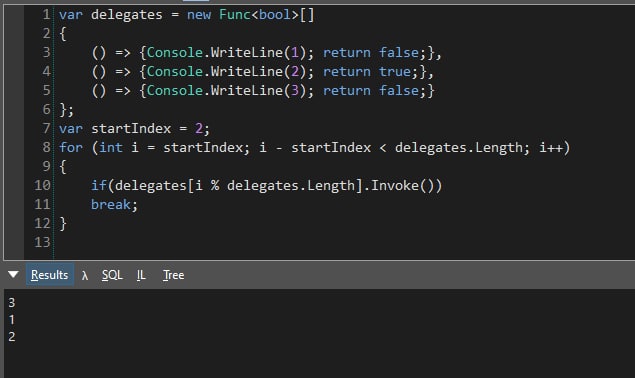Screen dimensions: 635x378
Task: Click 'return false' on line 3
Action: 371,53
